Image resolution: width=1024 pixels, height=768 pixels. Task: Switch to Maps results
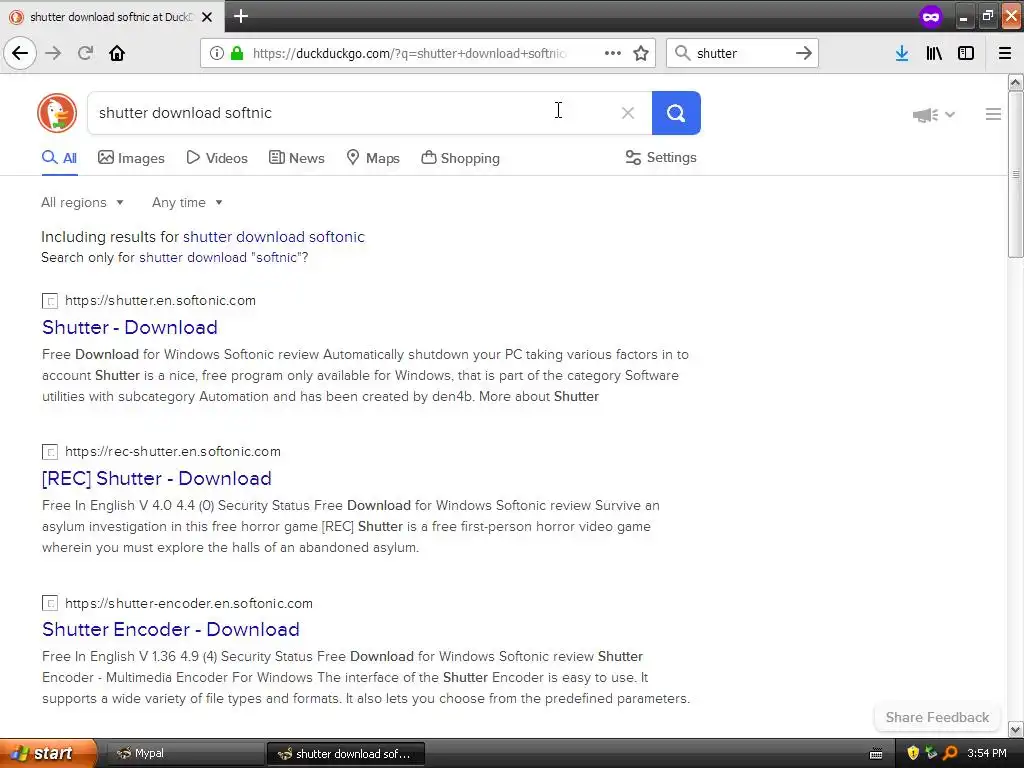(373, 158)
